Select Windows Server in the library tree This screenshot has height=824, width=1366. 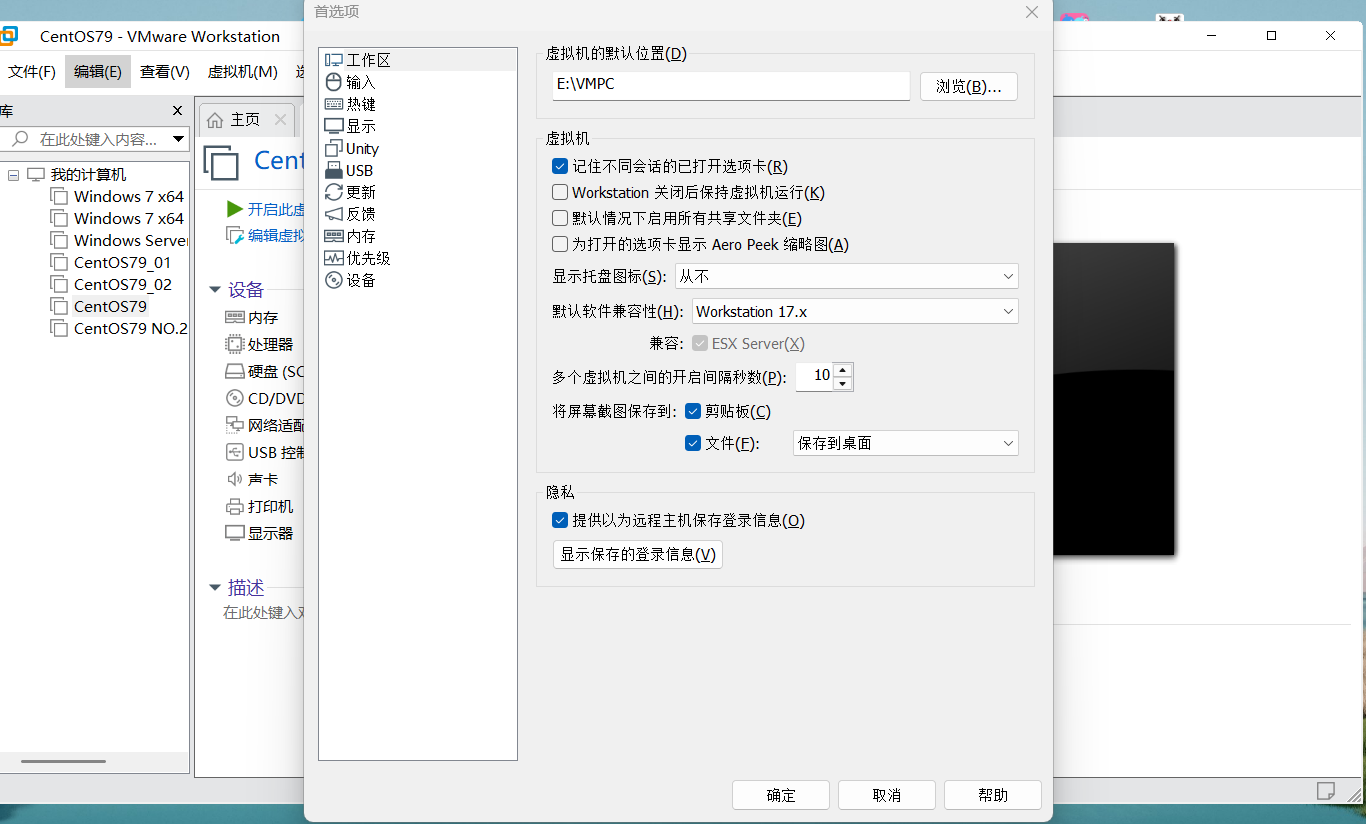[x=130, y=240]
